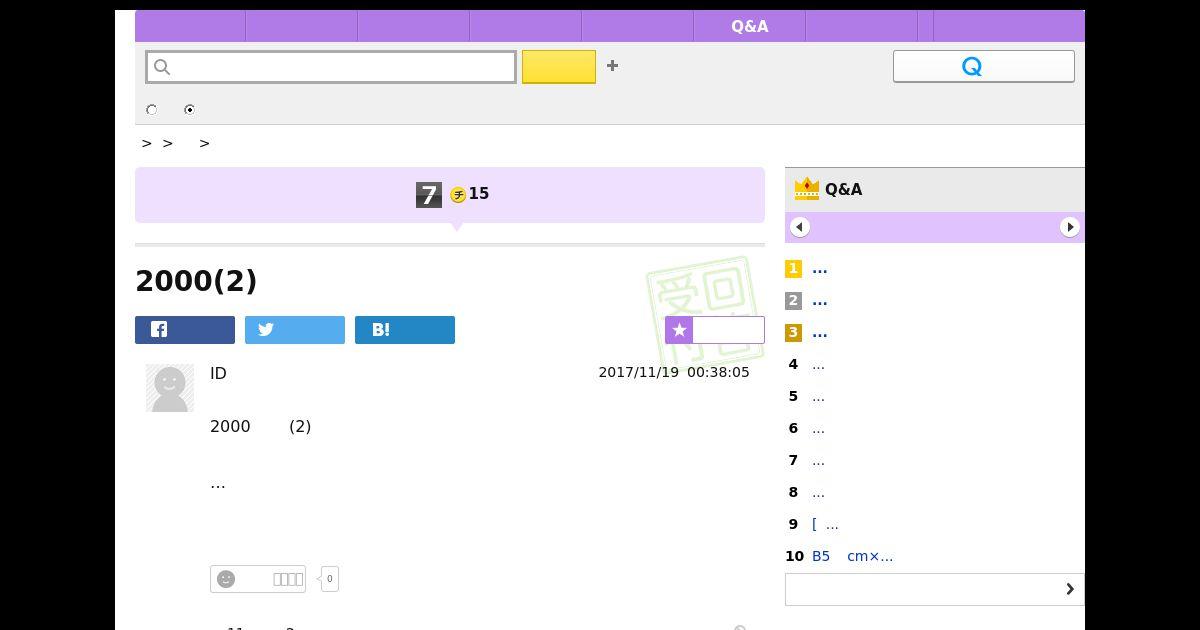Viewport: 1200px width, 630px height.
Task: Go to next ranking with right arrow
Action: [x=1070, y=227]
